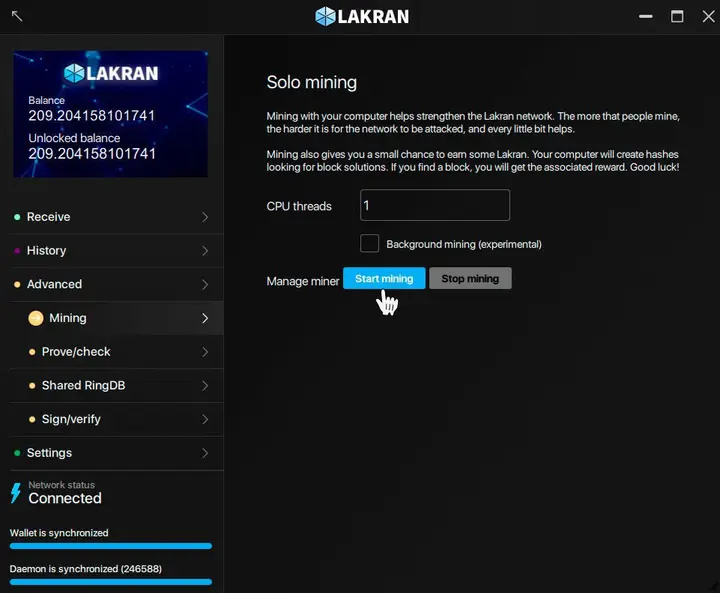Click the dot beside Sign/verify
The image size is (720, 593).
tap(32, 419)
